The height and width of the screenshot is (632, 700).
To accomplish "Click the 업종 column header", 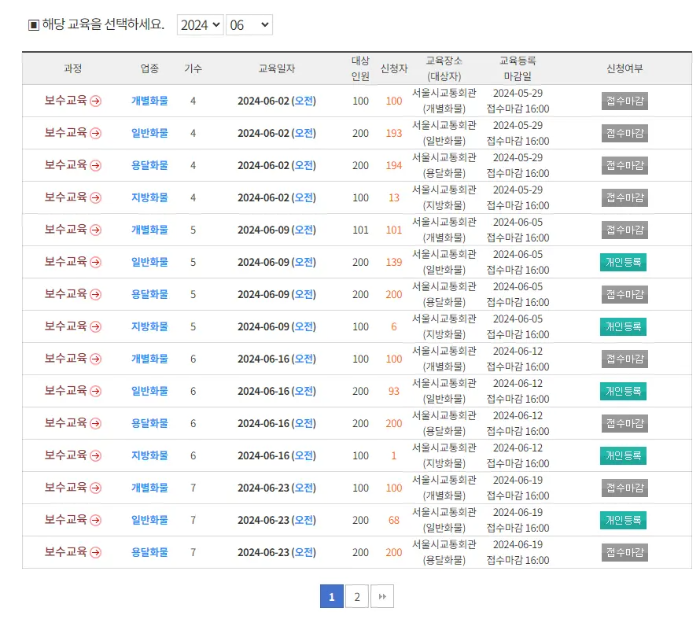I will point(150,68).
